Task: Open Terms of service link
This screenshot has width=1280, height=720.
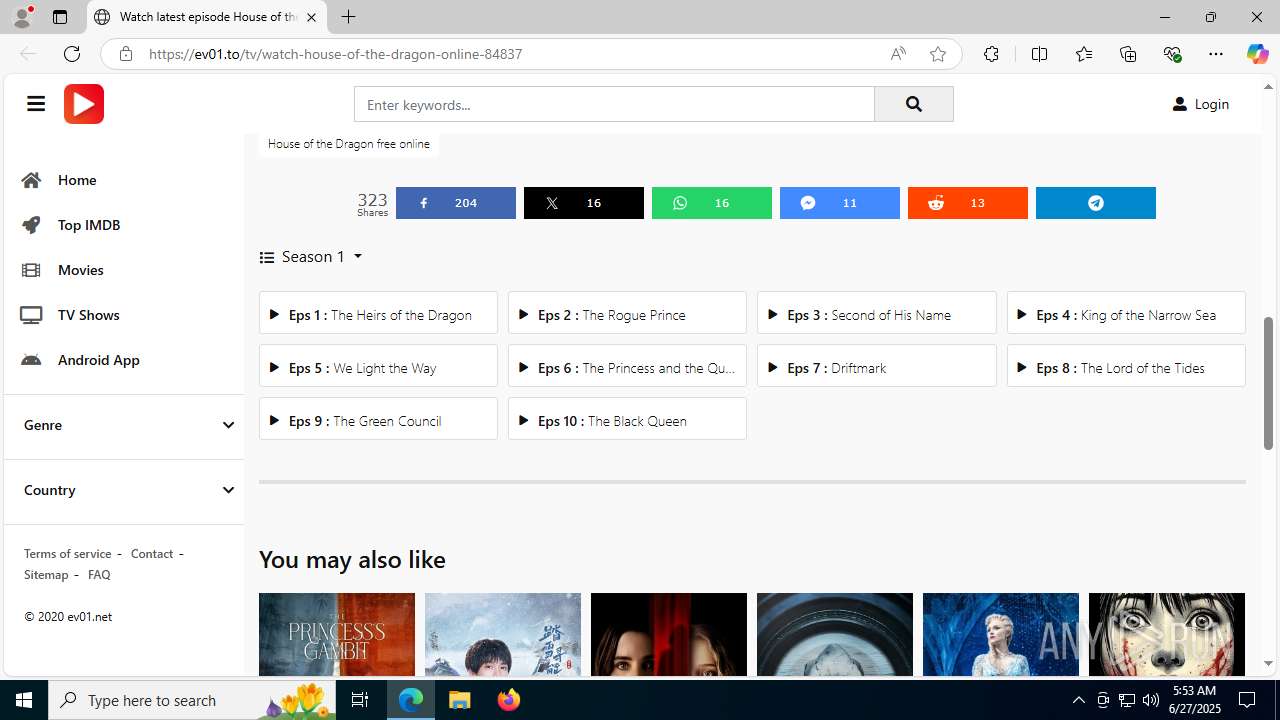Action: (68, 553)
